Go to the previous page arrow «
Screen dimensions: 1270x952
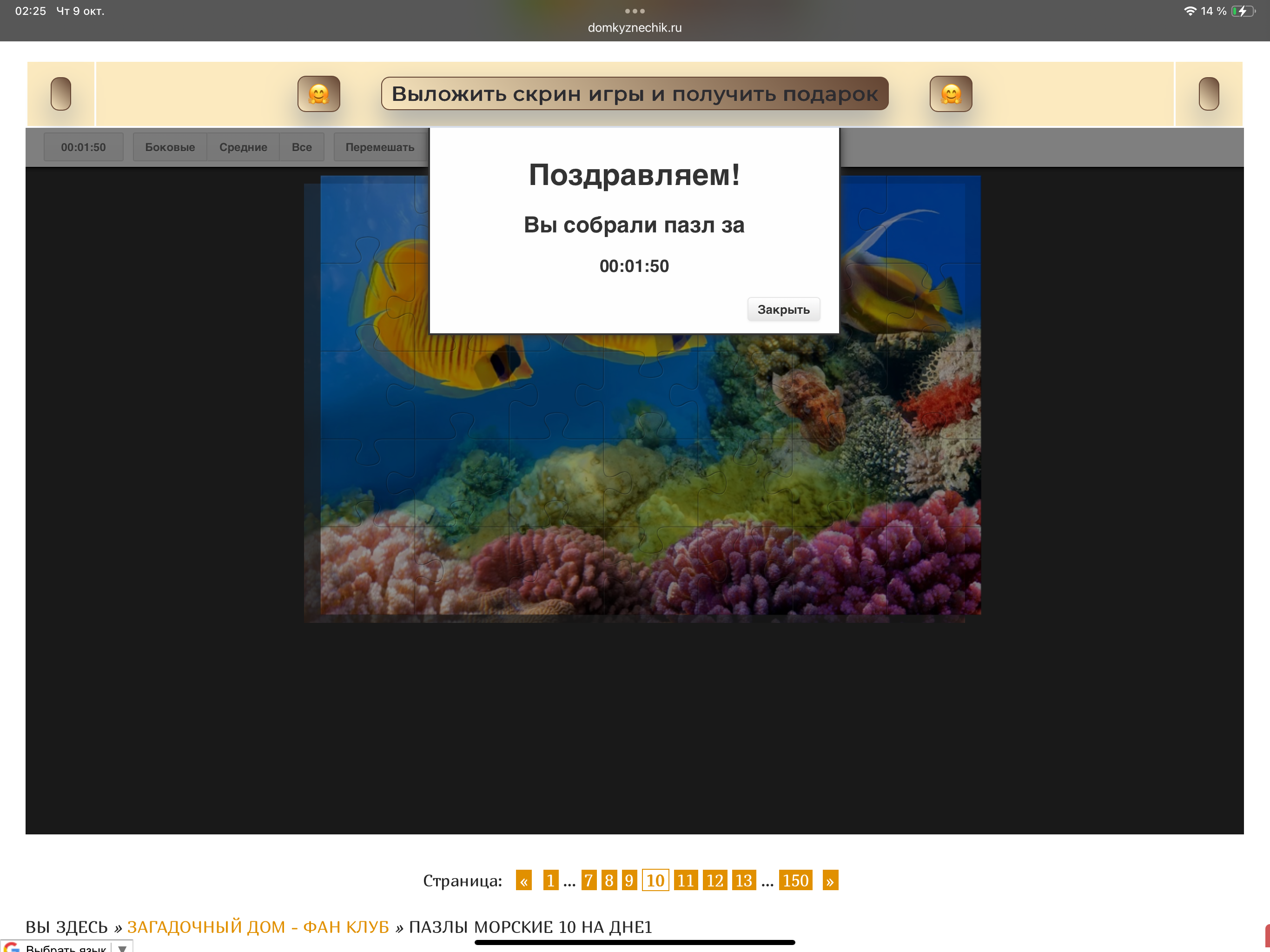(x=523, y=880)
